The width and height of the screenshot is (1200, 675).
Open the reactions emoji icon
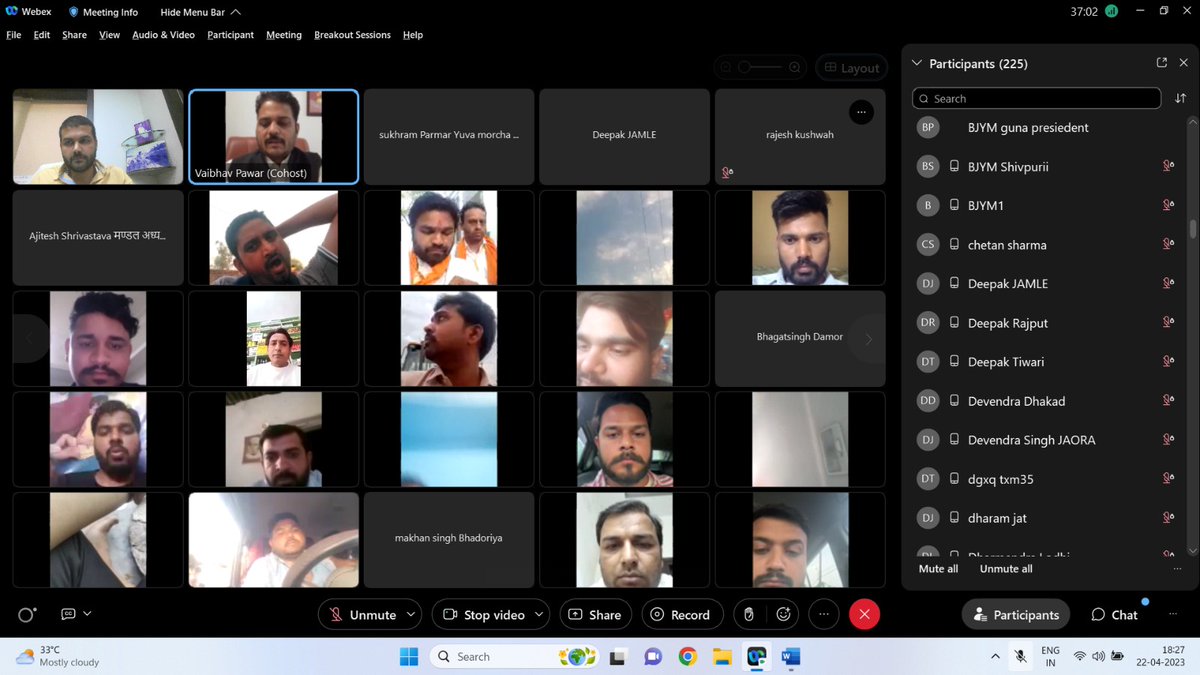(784, 615)
